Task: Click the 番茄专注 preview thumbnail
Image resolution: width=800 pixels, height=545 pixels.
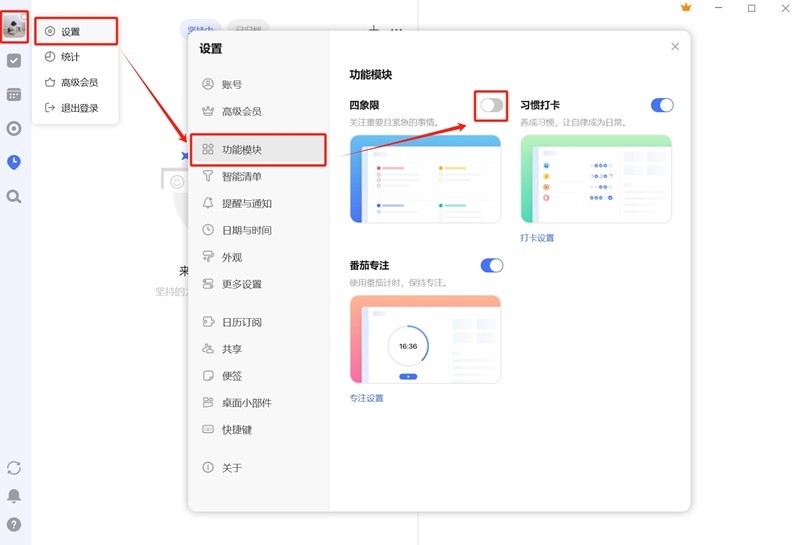Action: click(425, 339)
